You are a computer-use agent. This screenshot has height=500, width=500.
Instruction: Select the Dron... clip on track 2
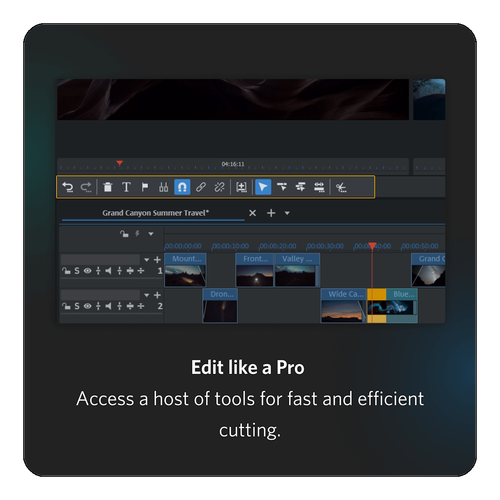click(x=220, y=306)
